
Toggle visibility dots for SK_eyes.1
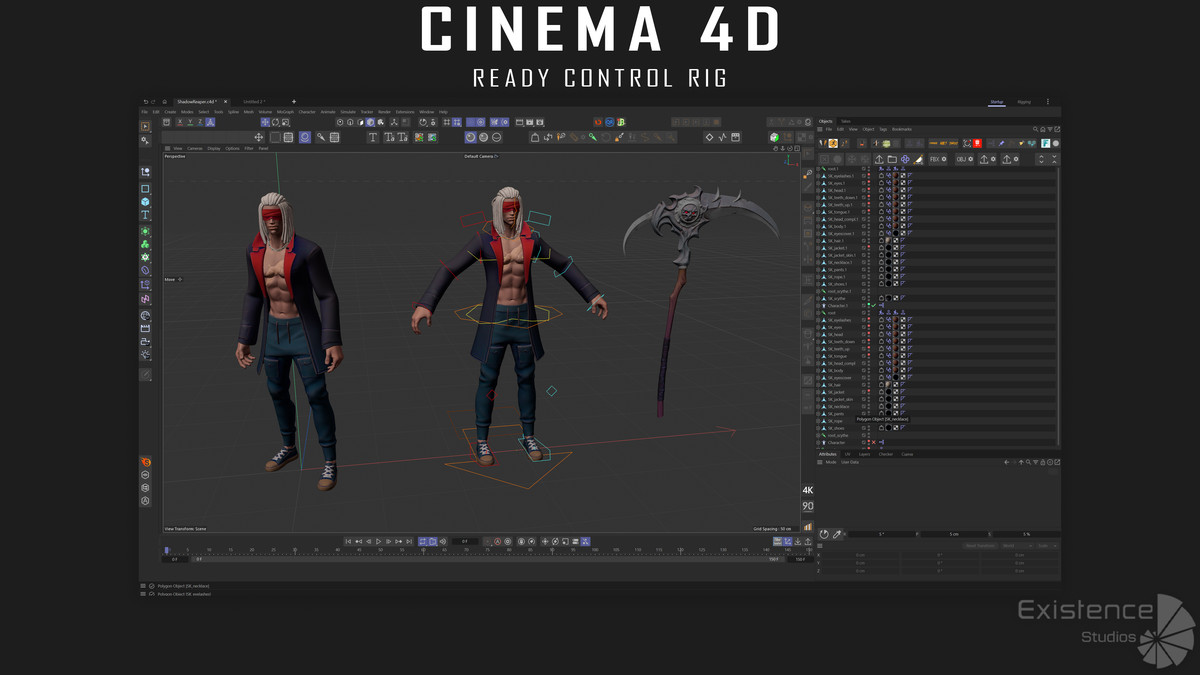[869, 183]
